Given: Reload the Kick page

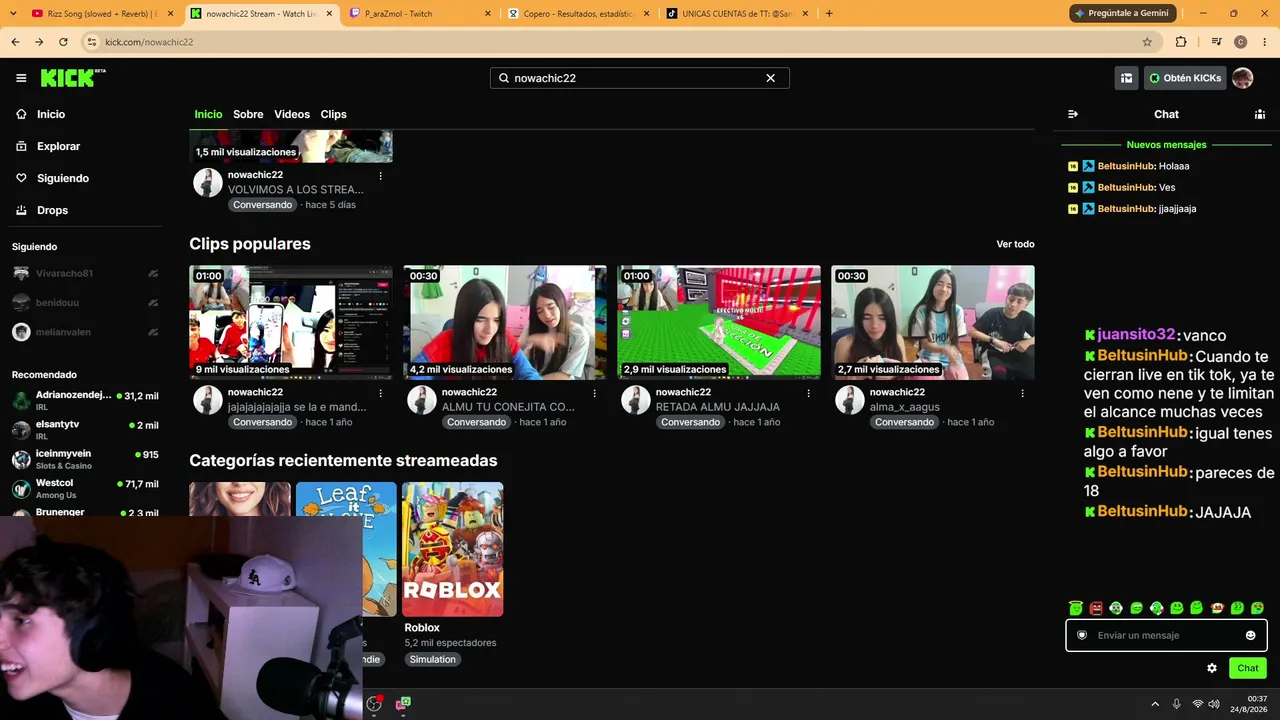Looking at the screenshot, I should click(x=63, y=42).
